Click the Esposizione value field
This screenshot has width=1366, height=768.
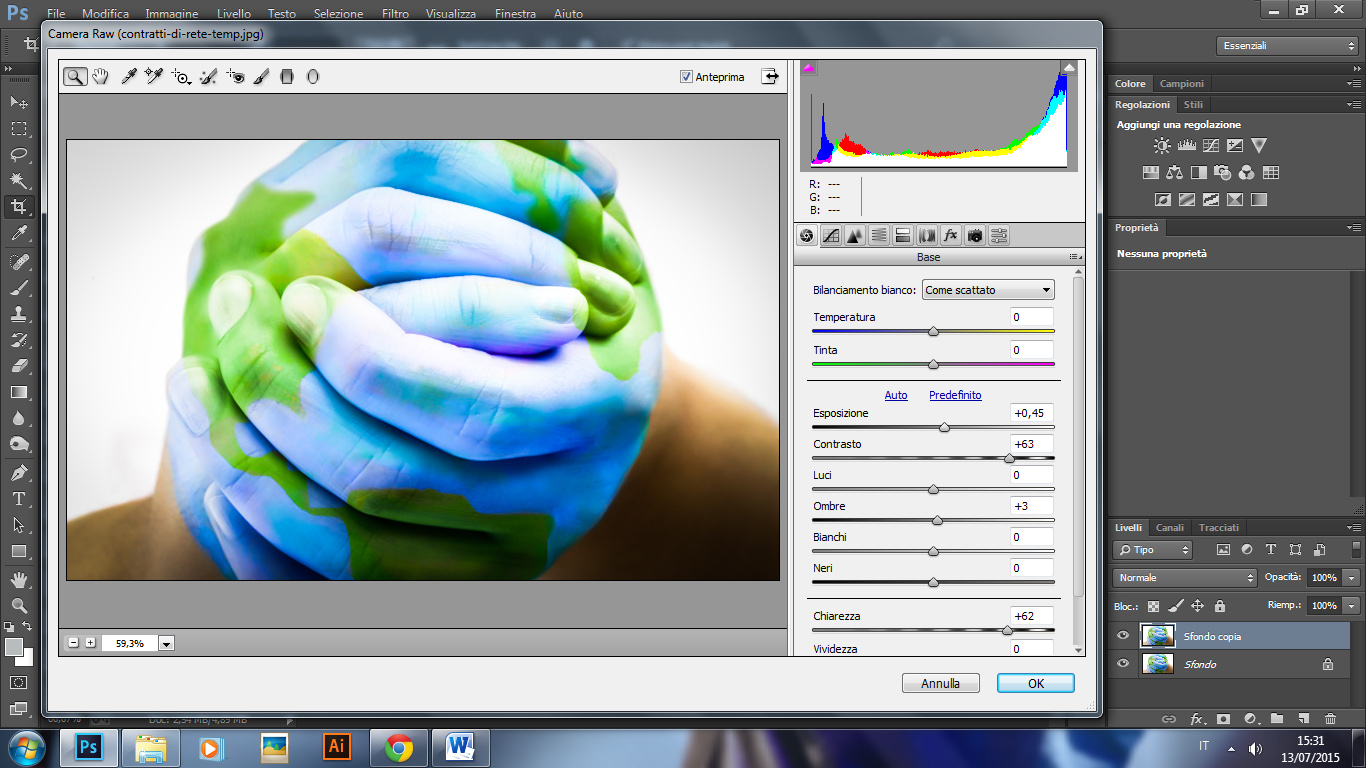point(1031,413)
